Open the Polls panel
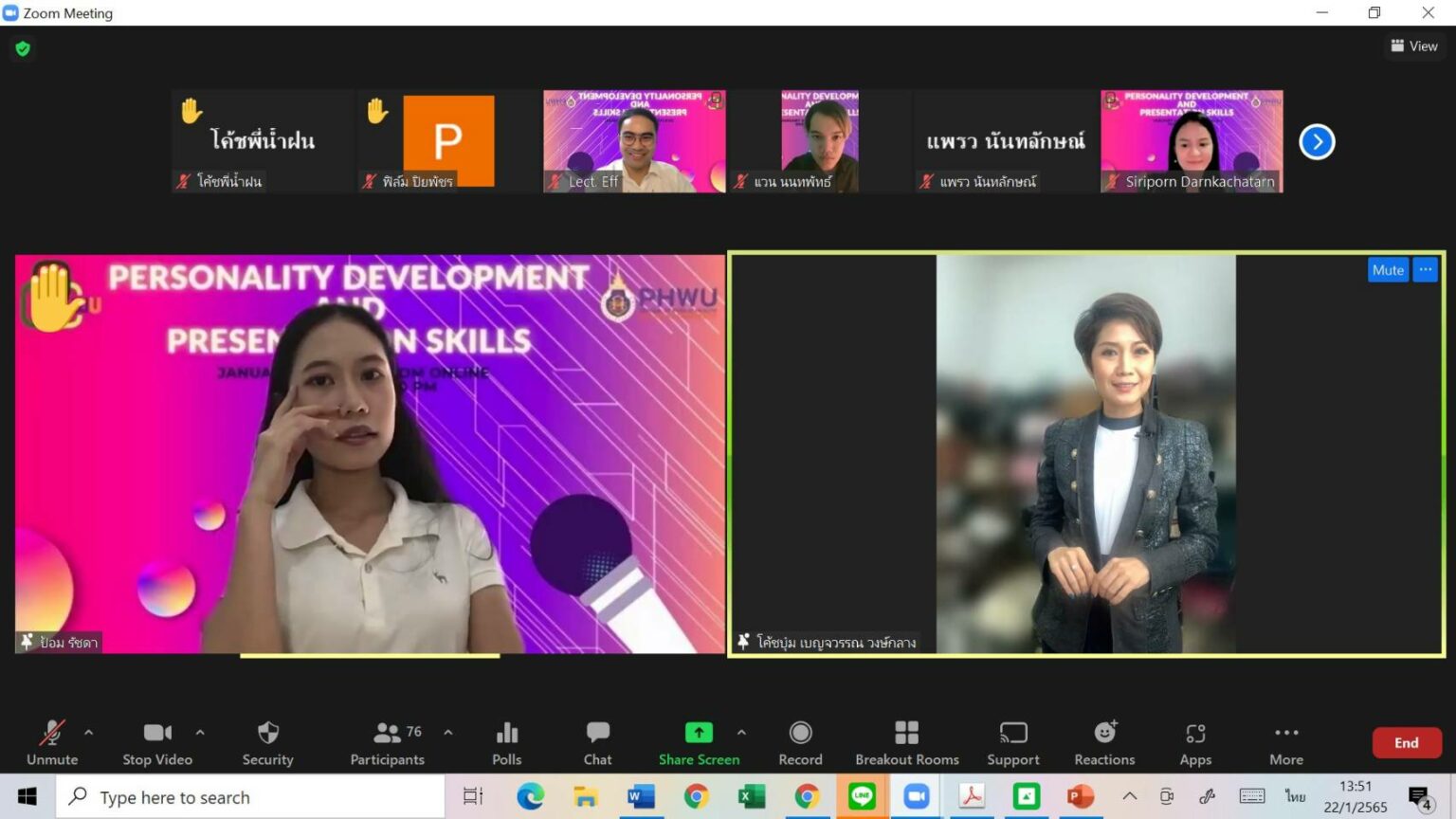Image resolution: width=1456 pixels, height=819 pixels. tap(506, 742)
